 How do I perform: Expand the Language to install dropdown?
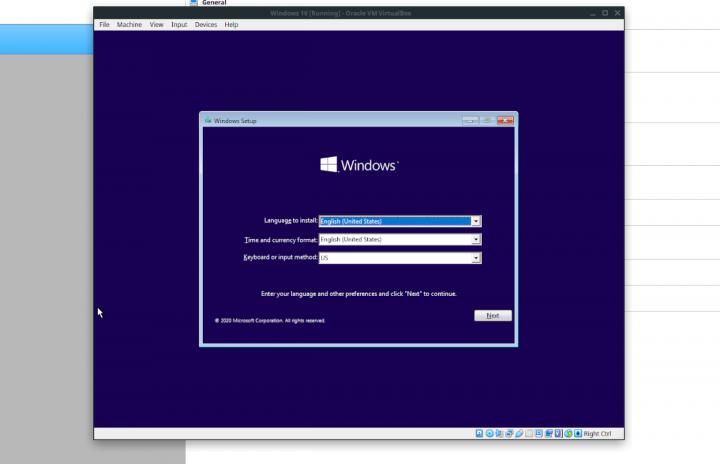476,221
